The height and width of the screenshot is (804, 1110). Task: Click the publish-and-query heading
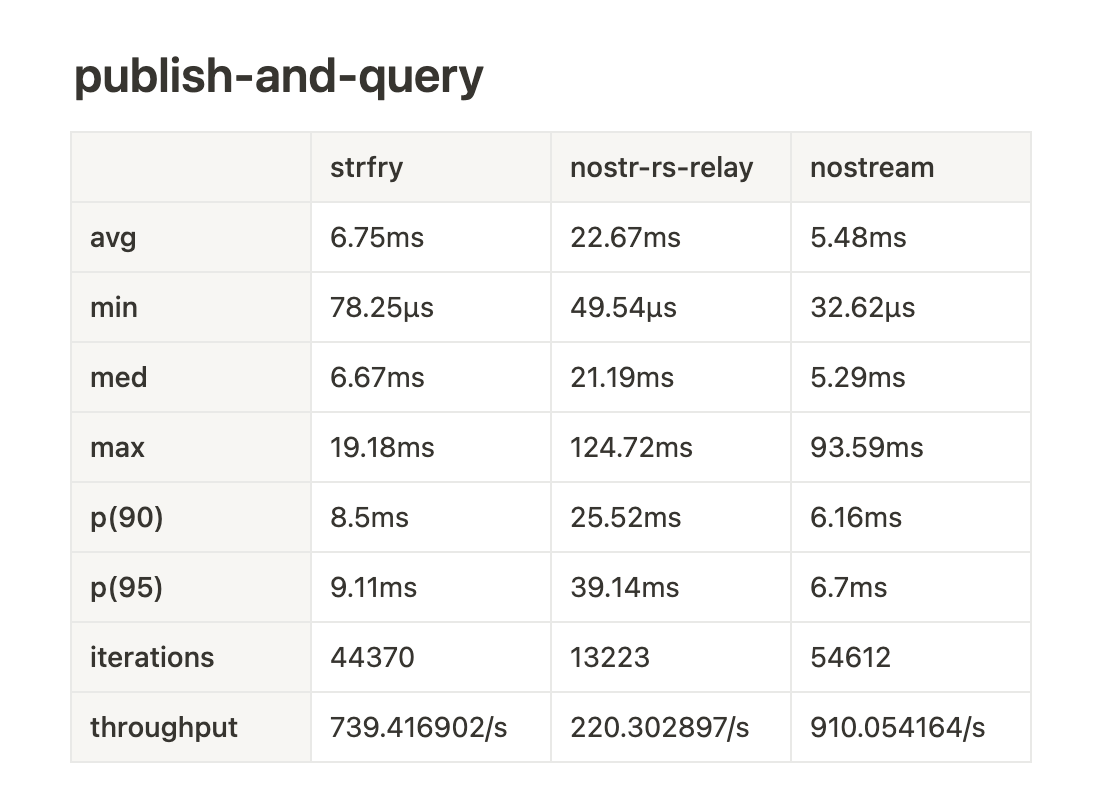click(x=278, y=76)
